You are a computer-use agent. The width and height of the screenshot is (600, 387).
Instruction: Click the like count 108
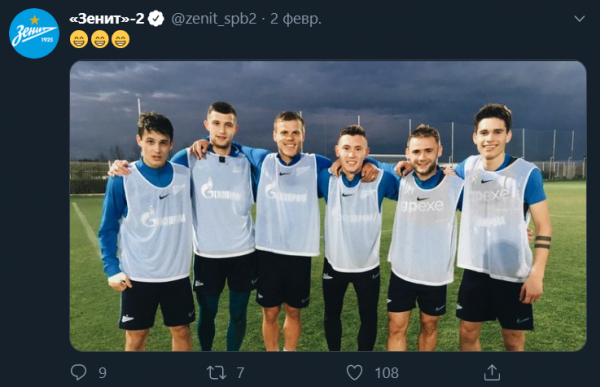tap(386, 373)
